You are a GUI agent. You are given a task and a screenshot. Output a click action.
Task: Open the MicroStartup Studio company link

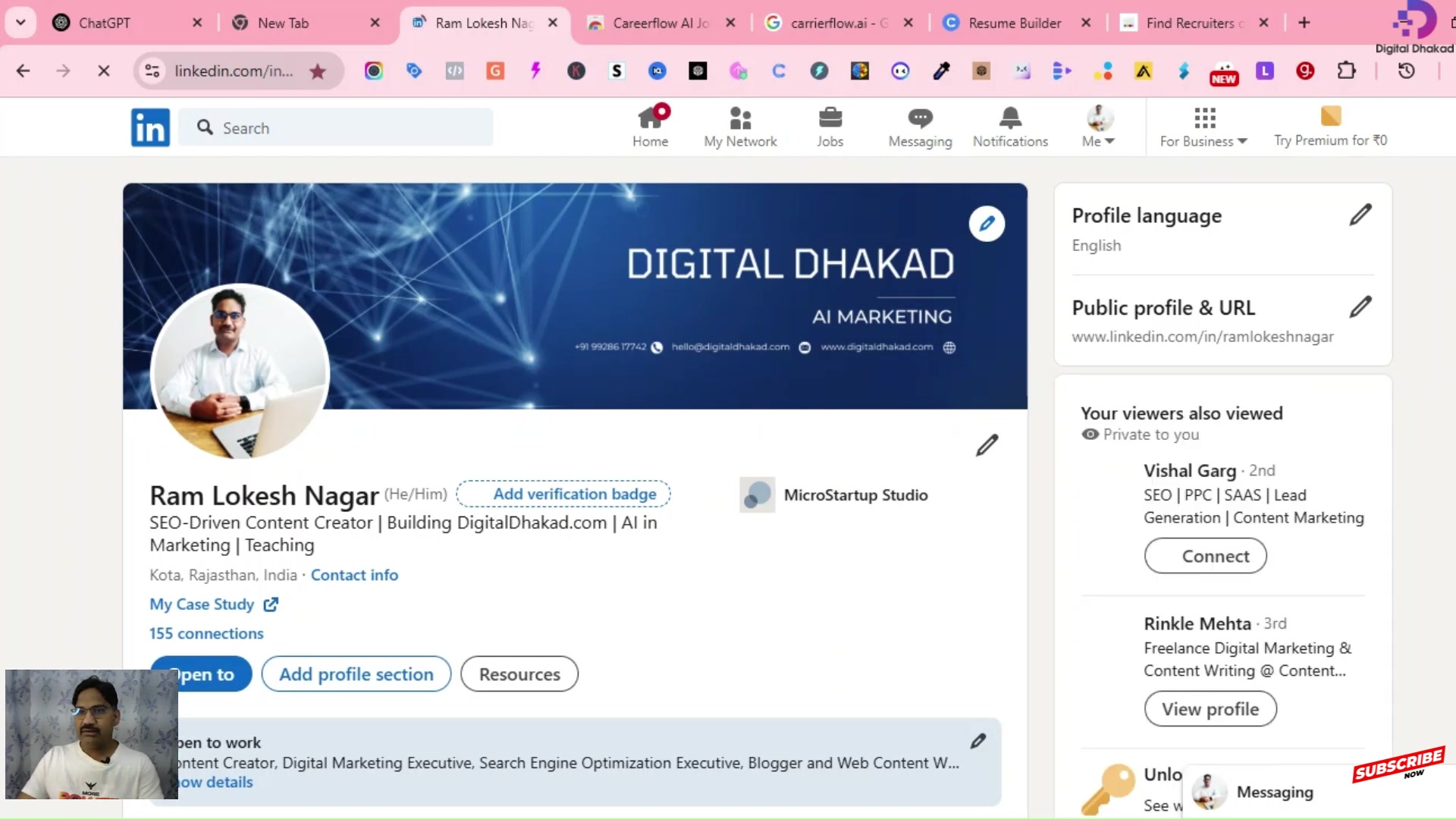point(833,495)
